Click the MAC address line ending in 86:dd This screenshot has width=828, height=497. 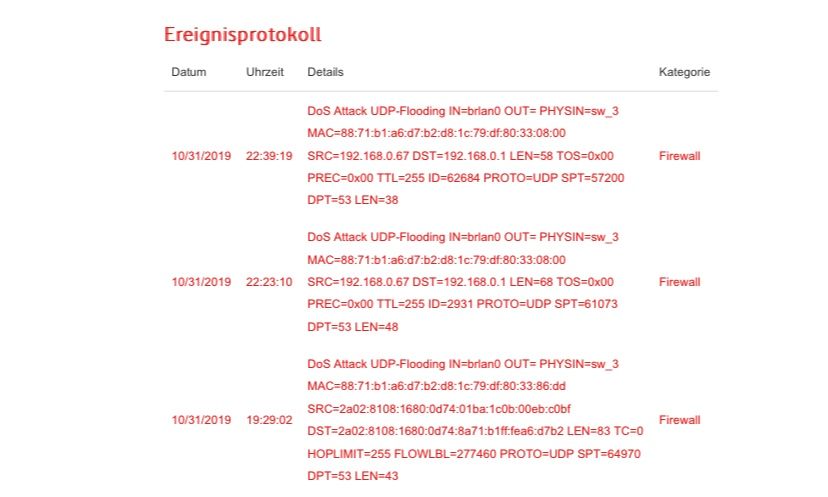click(436, 385)
